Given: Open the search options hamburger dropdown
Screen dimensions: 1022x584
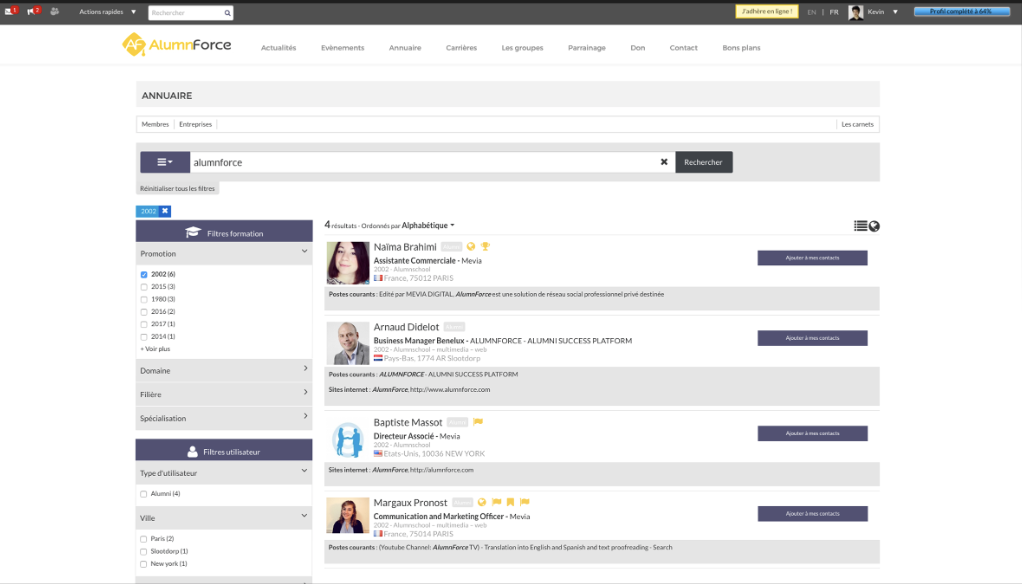Looking at the screenshot, I should (x=165, y=162).
